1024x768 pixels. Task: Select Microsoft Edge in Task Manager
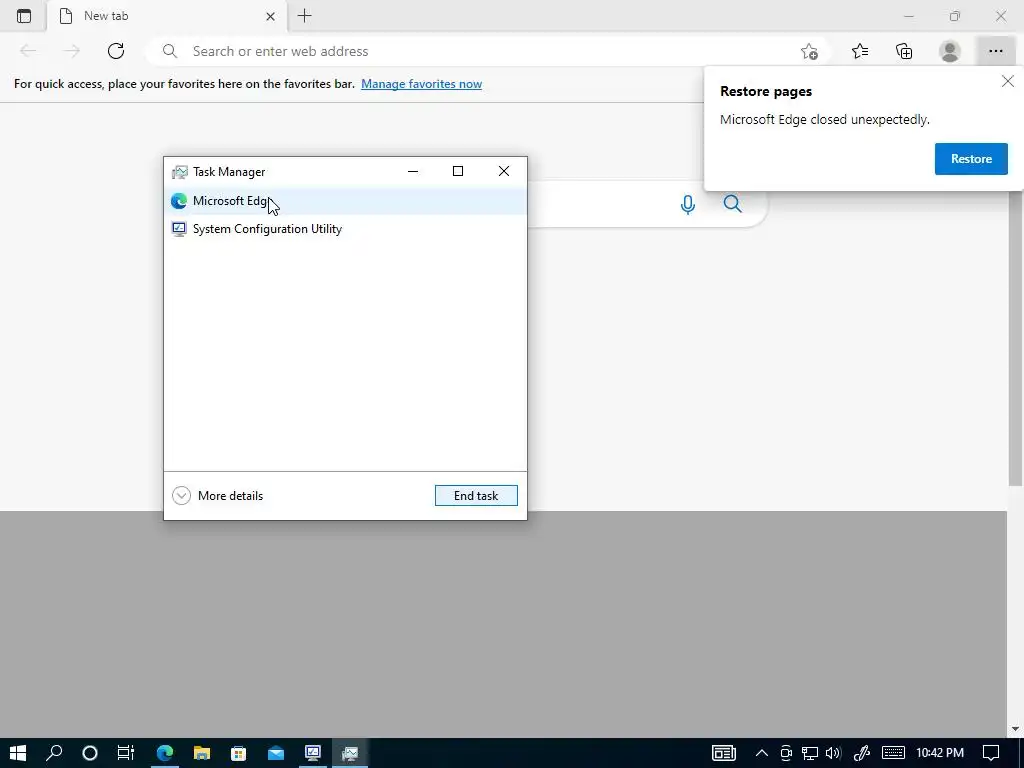tap(345, 201)
